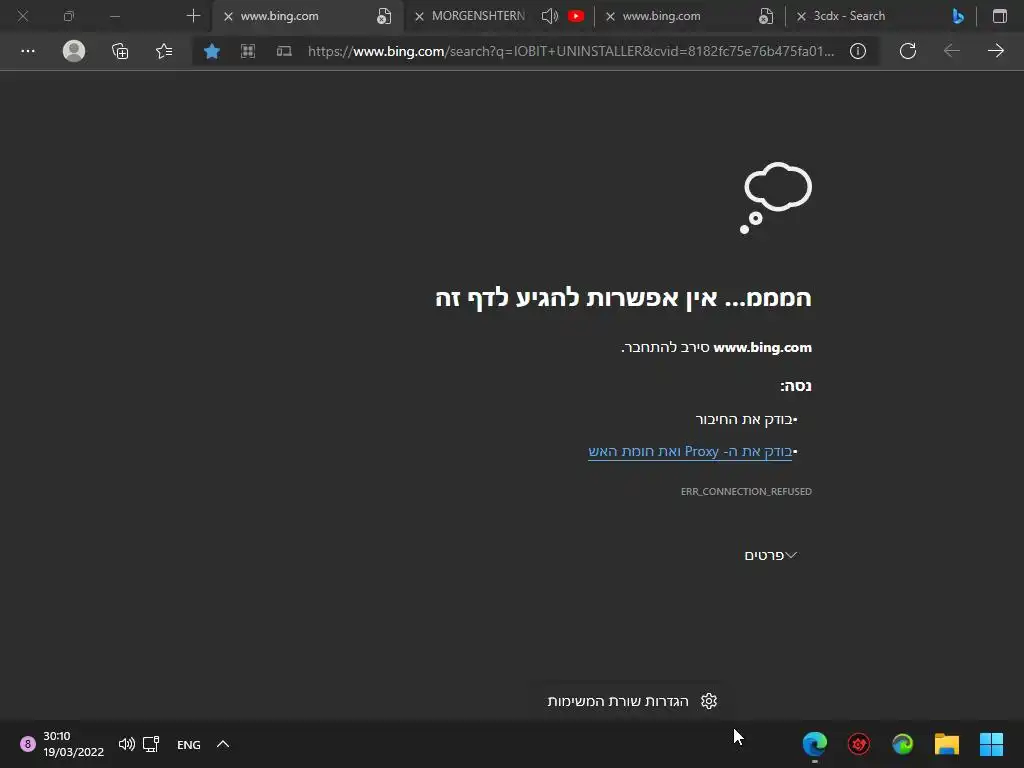
Task: Show hidden tray icons chevron
Action: point(223,744)
